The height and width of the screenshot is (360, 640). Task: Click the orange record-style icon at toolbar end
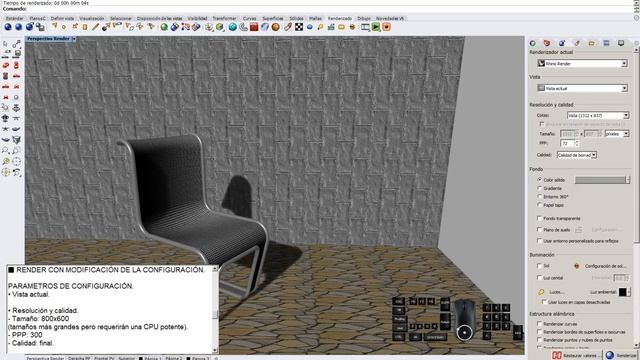click(x=387, y=27)
